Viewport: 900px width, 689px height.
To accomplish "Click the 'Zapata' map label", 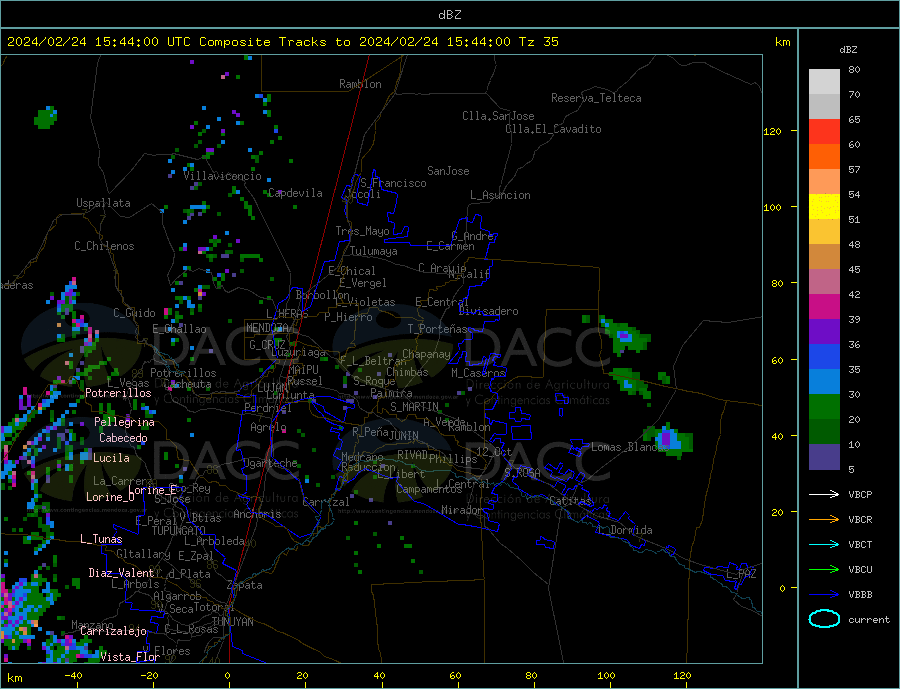I will pyautogui.click(x=245, y=585).
